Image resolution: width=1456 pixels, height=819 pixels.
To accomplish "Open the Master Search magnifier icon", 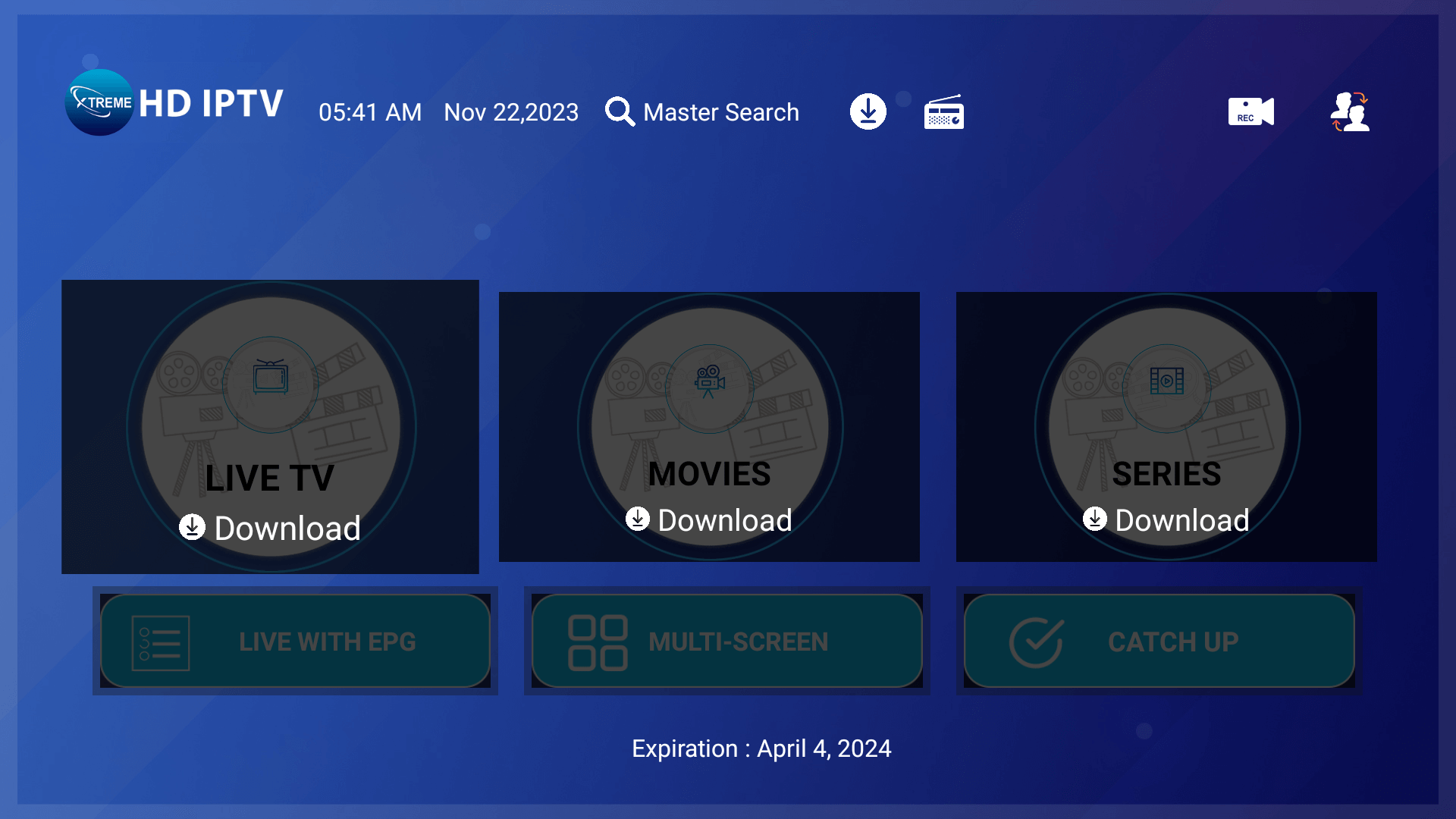I will [619, 111].
